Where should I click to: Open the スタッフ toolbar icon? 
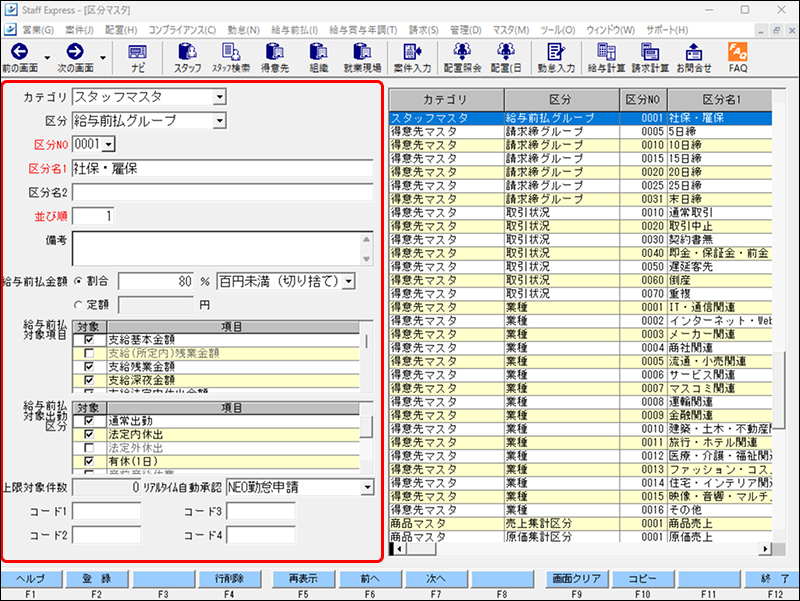(x=187, y=53)
